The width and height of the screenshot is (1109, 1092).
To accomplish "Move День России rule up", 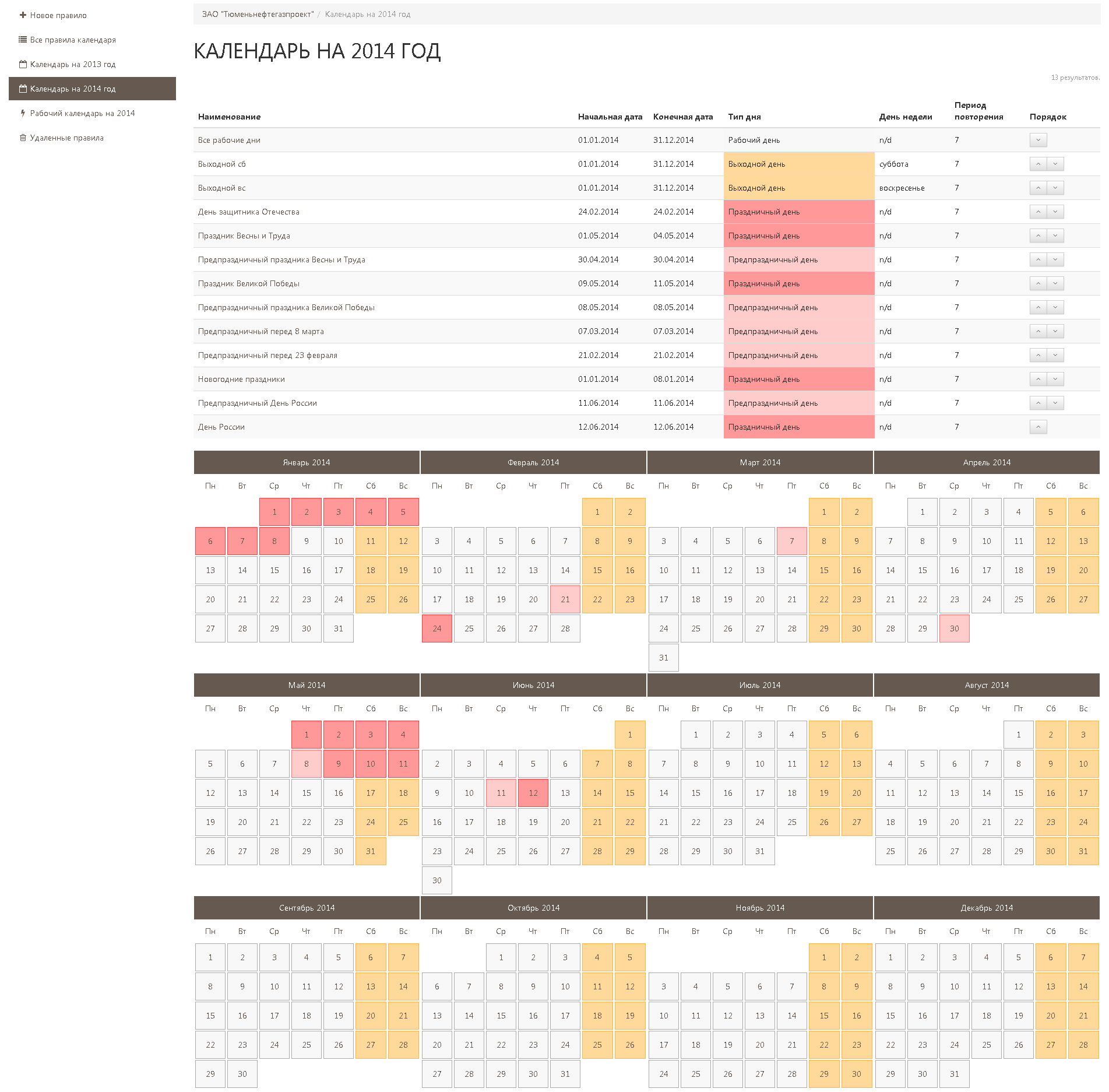I will (x=1038, y=427).
